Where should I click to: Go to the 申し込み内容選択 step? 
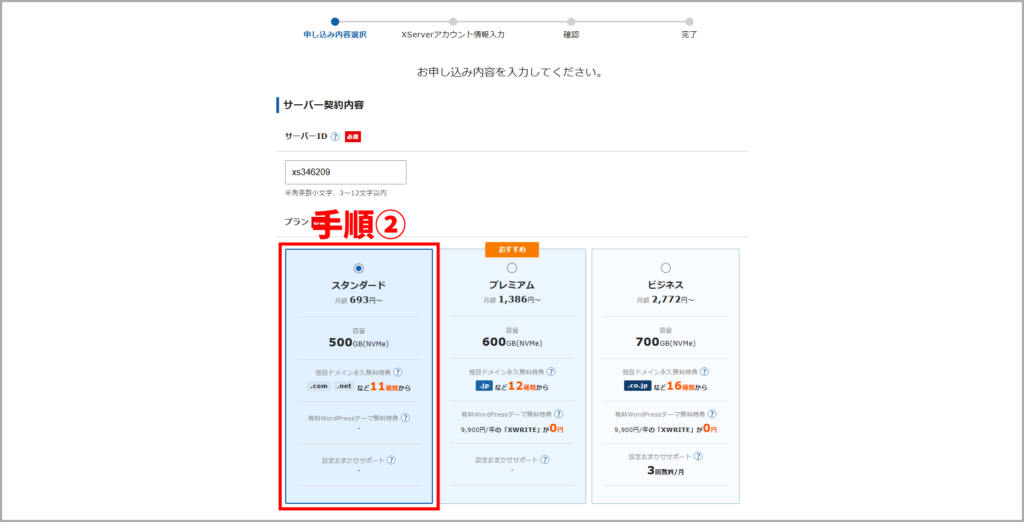335,22
